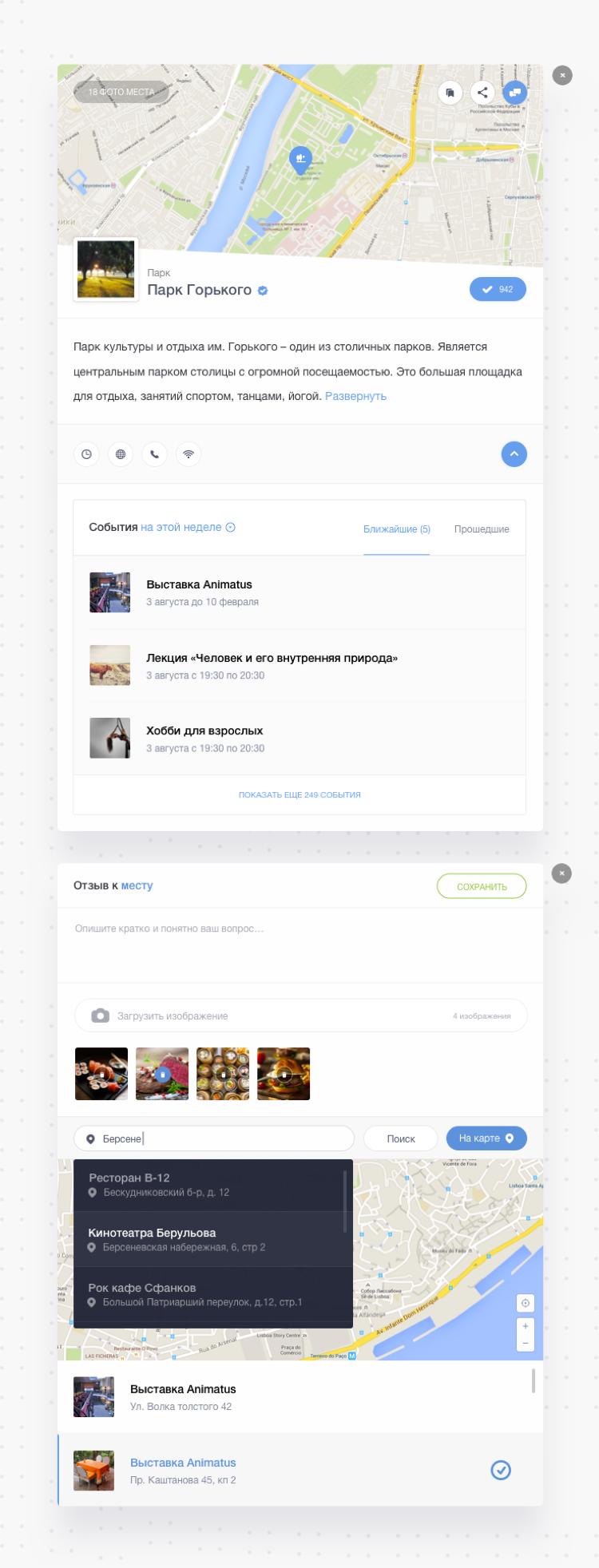
Task: Toggle the 942 check-in button
Action: [x=498, y=289]
